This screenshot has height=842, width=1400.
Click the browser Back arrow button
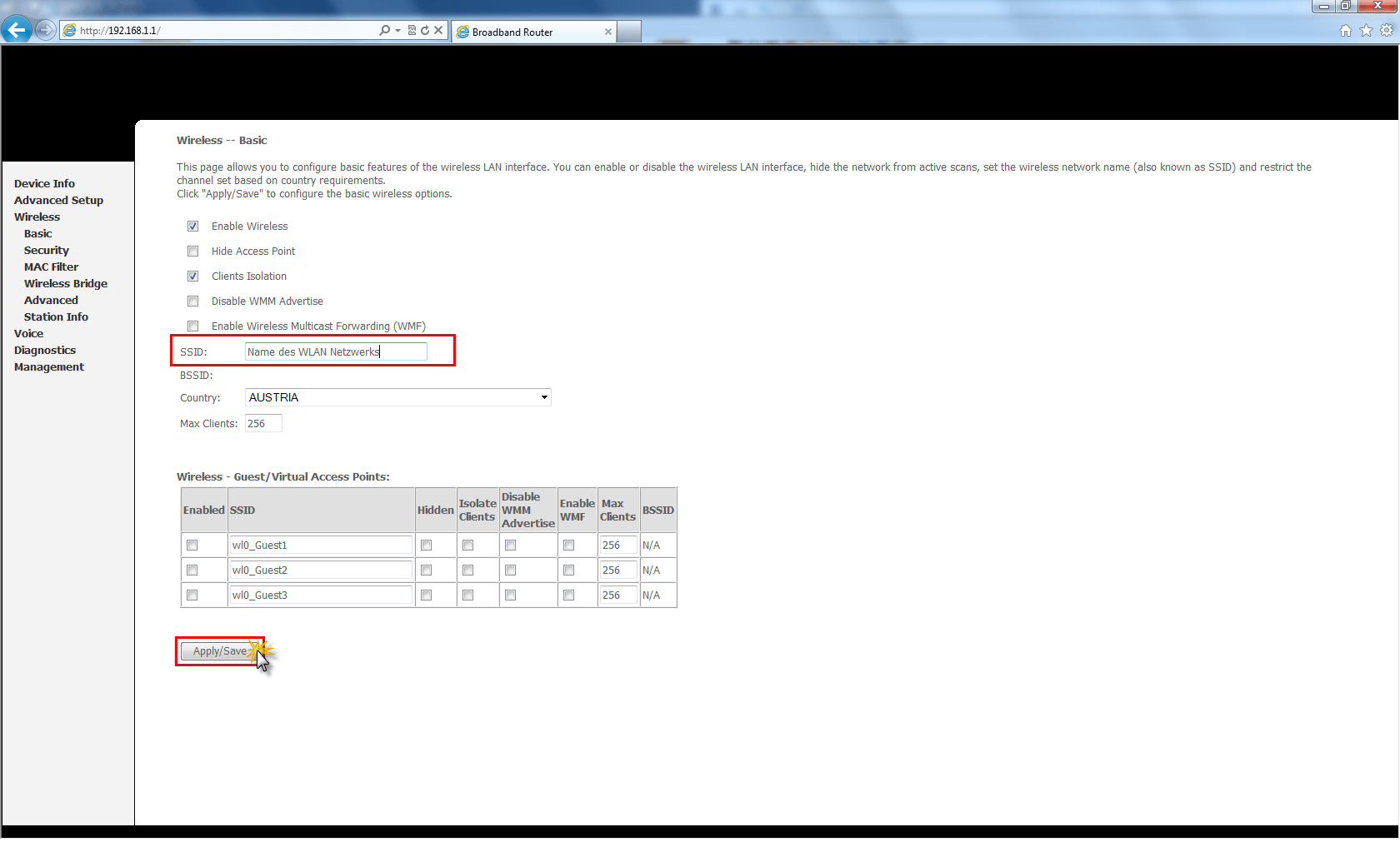point(16,31)
